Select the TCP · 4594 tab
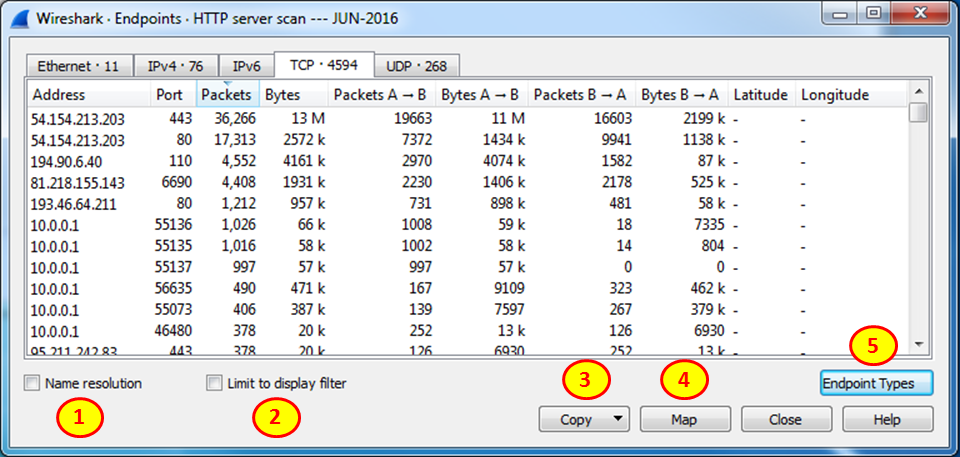Viewport: 960px width, 457px height. 322,64
